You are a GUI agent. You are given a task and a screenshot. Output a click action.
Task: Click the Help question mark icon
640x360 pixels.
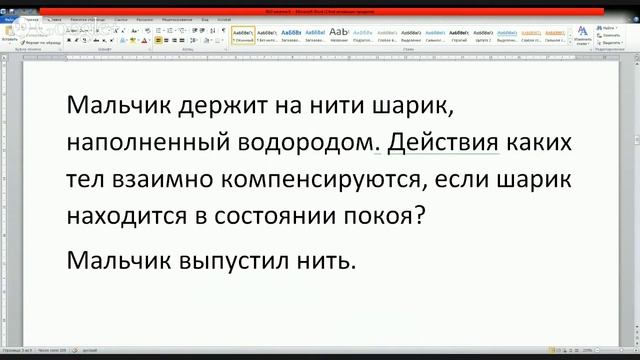[635, 19]
